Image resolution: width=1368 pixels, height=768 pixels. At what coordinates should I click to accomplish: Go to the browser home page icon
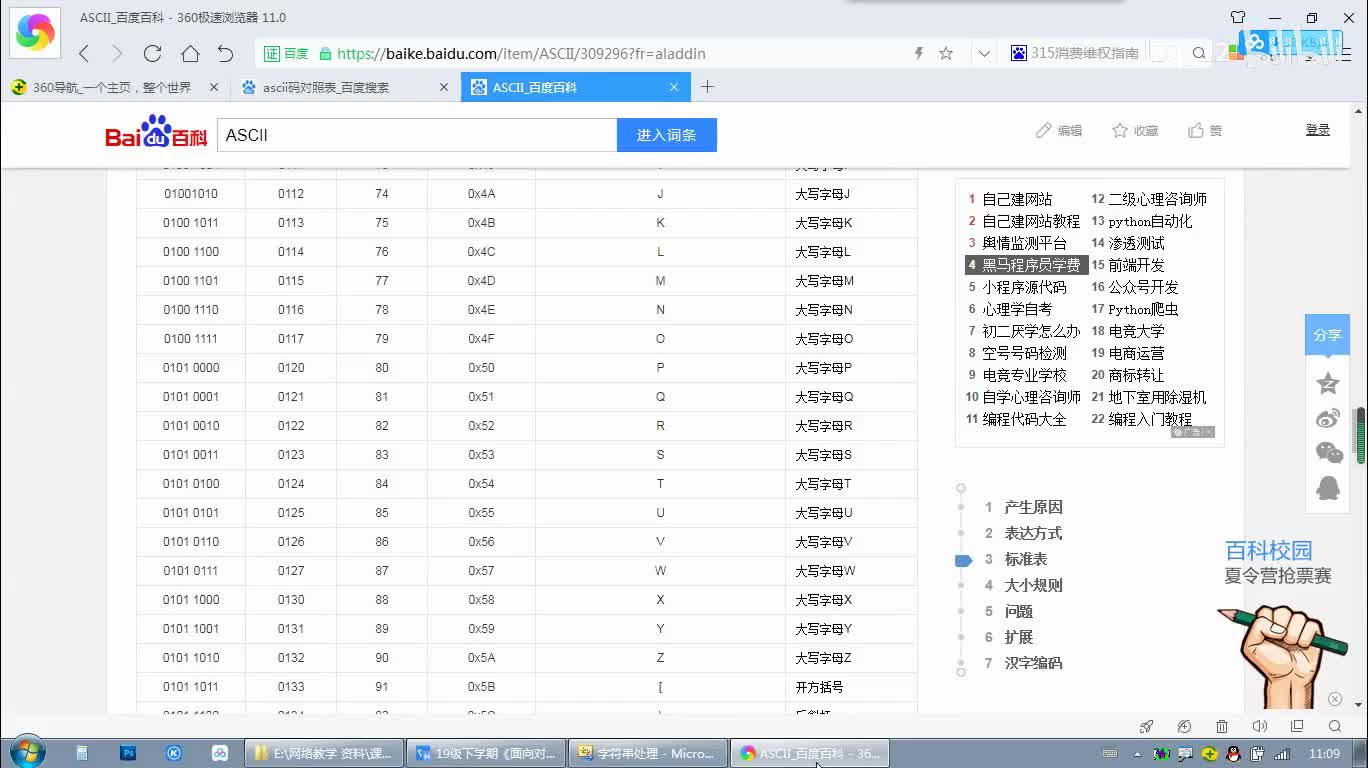pos(190,54)
